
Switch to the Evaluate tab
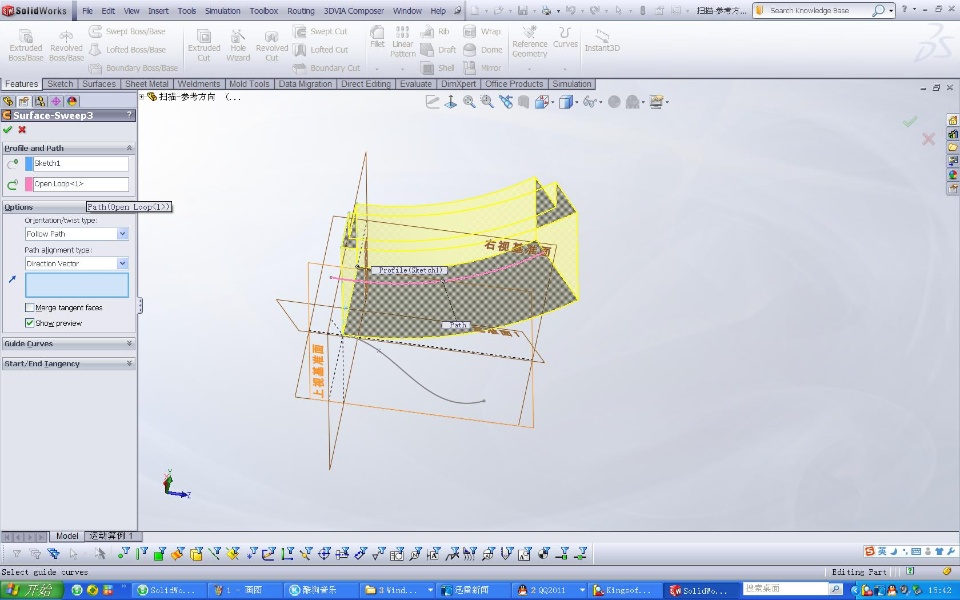[x=416, y=84]
